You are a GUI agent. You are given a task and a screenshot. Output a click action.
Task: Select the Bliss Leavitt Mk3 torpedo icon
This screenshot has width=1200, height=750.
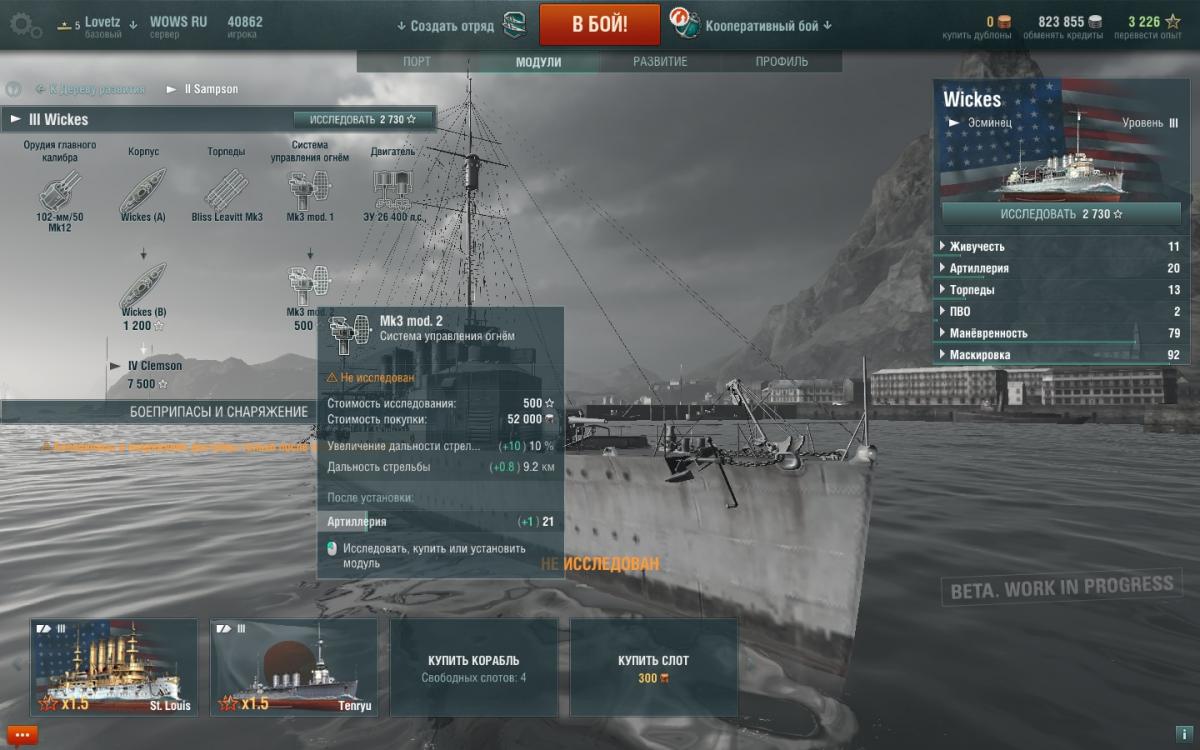click(x=226, y=189)
